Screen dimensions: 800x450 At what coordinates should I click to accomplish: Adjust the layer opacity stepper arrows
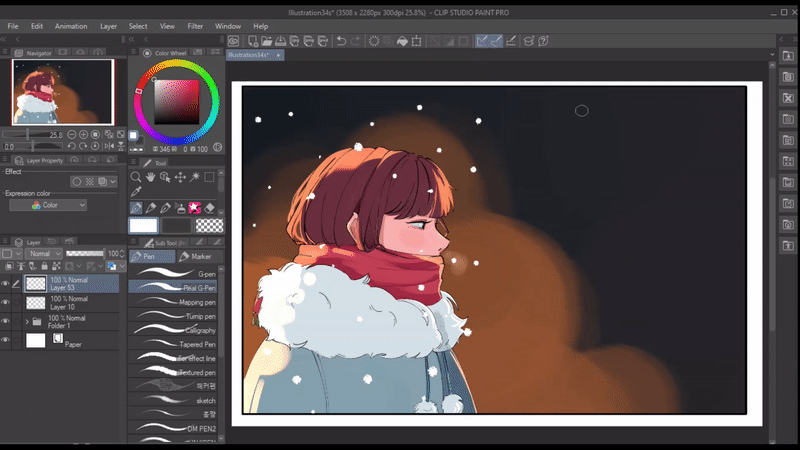pyautogui.click(x=122, y=254)
